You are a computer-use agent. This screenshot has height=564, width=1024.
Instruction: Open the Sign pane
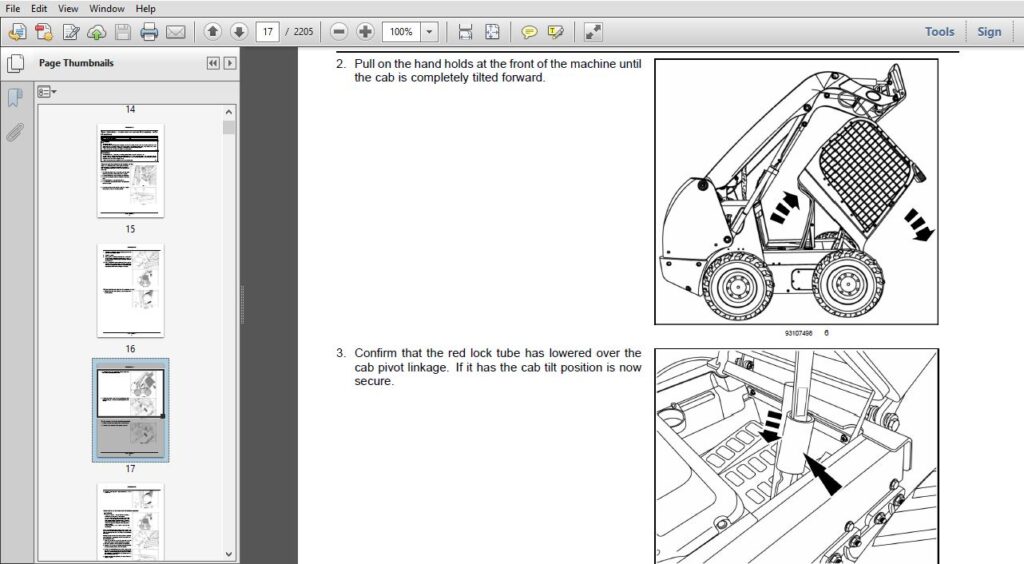(x=989, y=31)
